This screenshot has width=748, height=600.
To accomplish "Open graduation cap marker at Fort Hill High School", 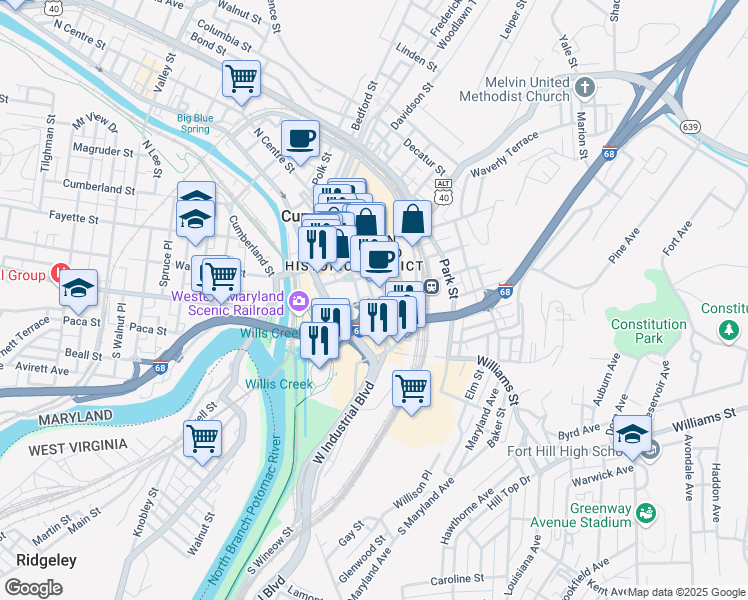I will [633, 434].
